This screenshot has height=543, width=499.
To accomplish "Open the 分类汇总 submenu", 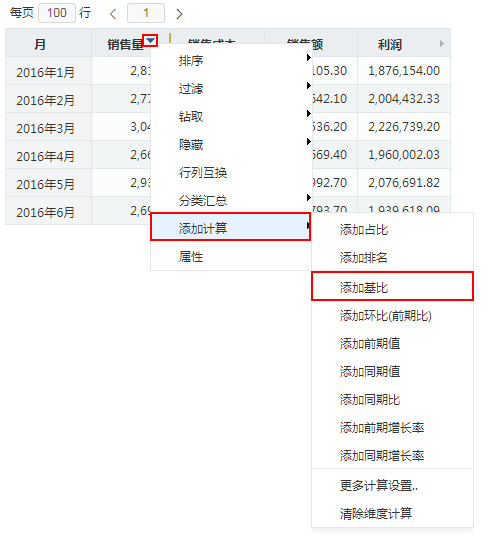I will (231, 201).
